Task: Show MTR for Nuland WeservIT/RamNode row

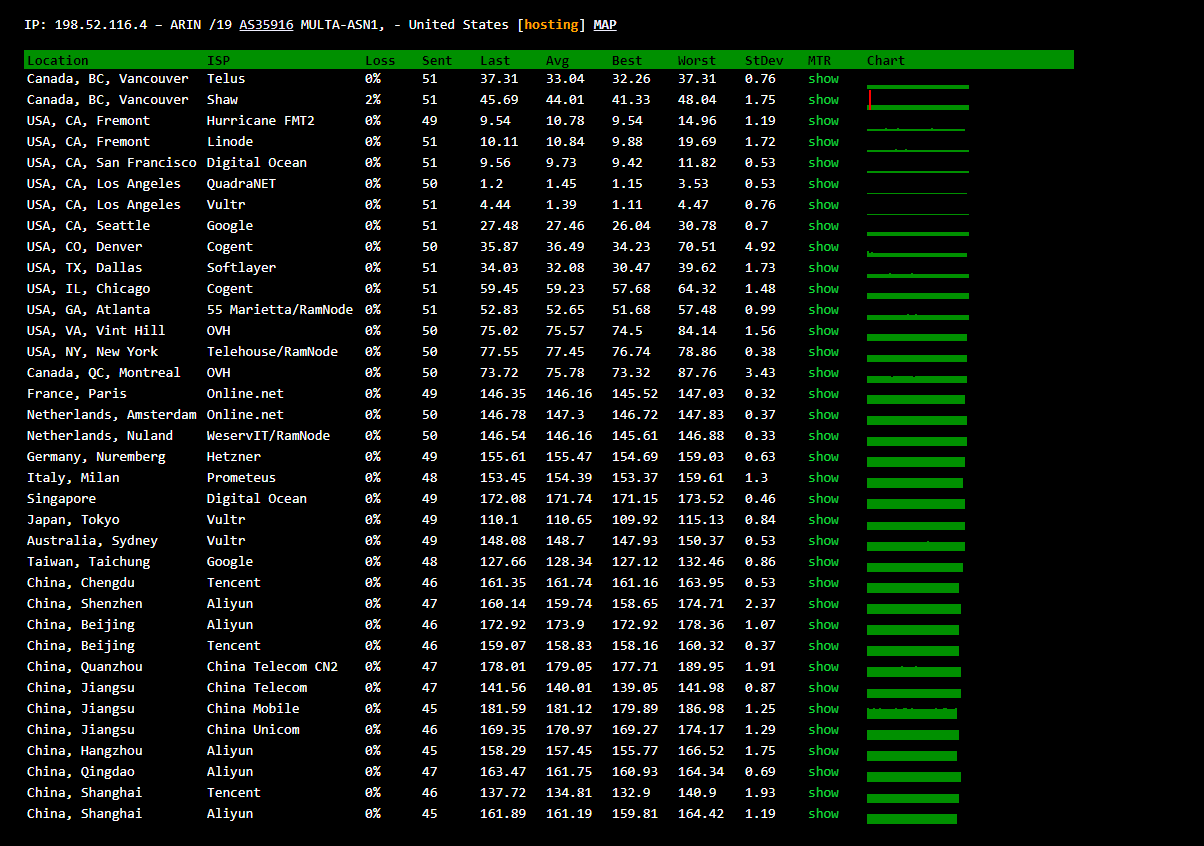Action: tap(823, 435)
